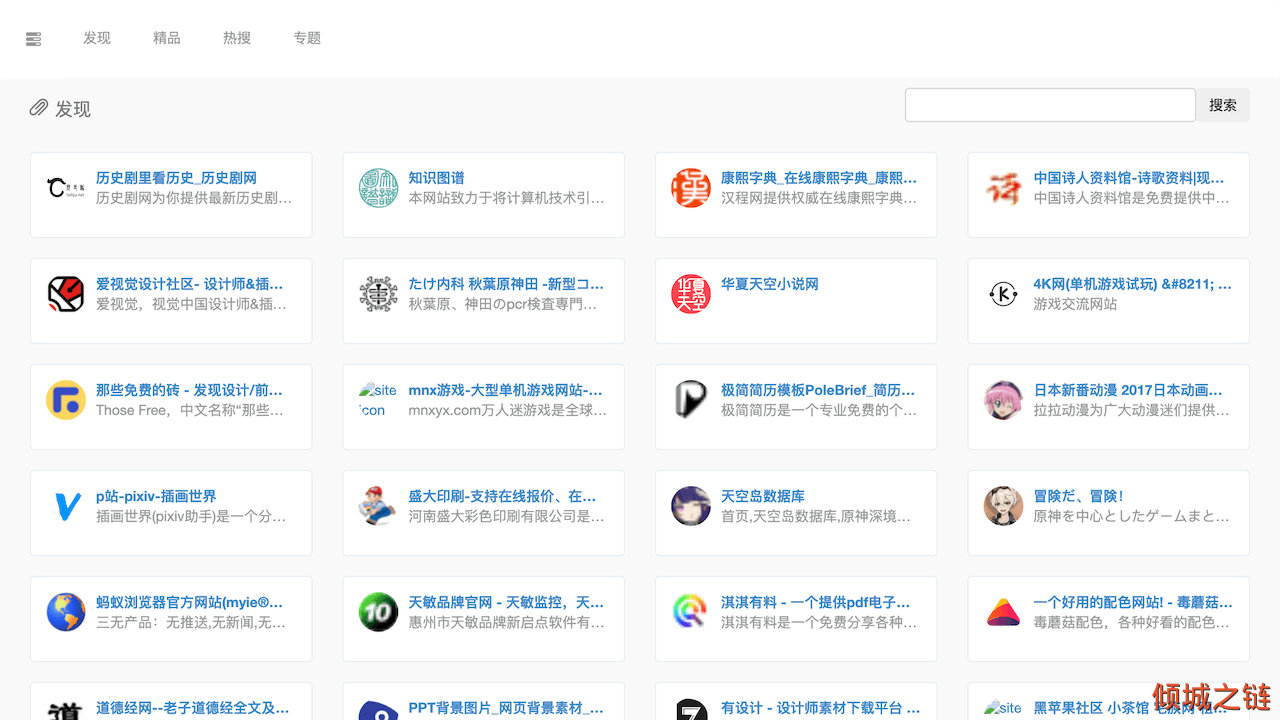
Task: Open the 有设计 - 设计师素材下载平台 link
Action: (x=820, y=708)
